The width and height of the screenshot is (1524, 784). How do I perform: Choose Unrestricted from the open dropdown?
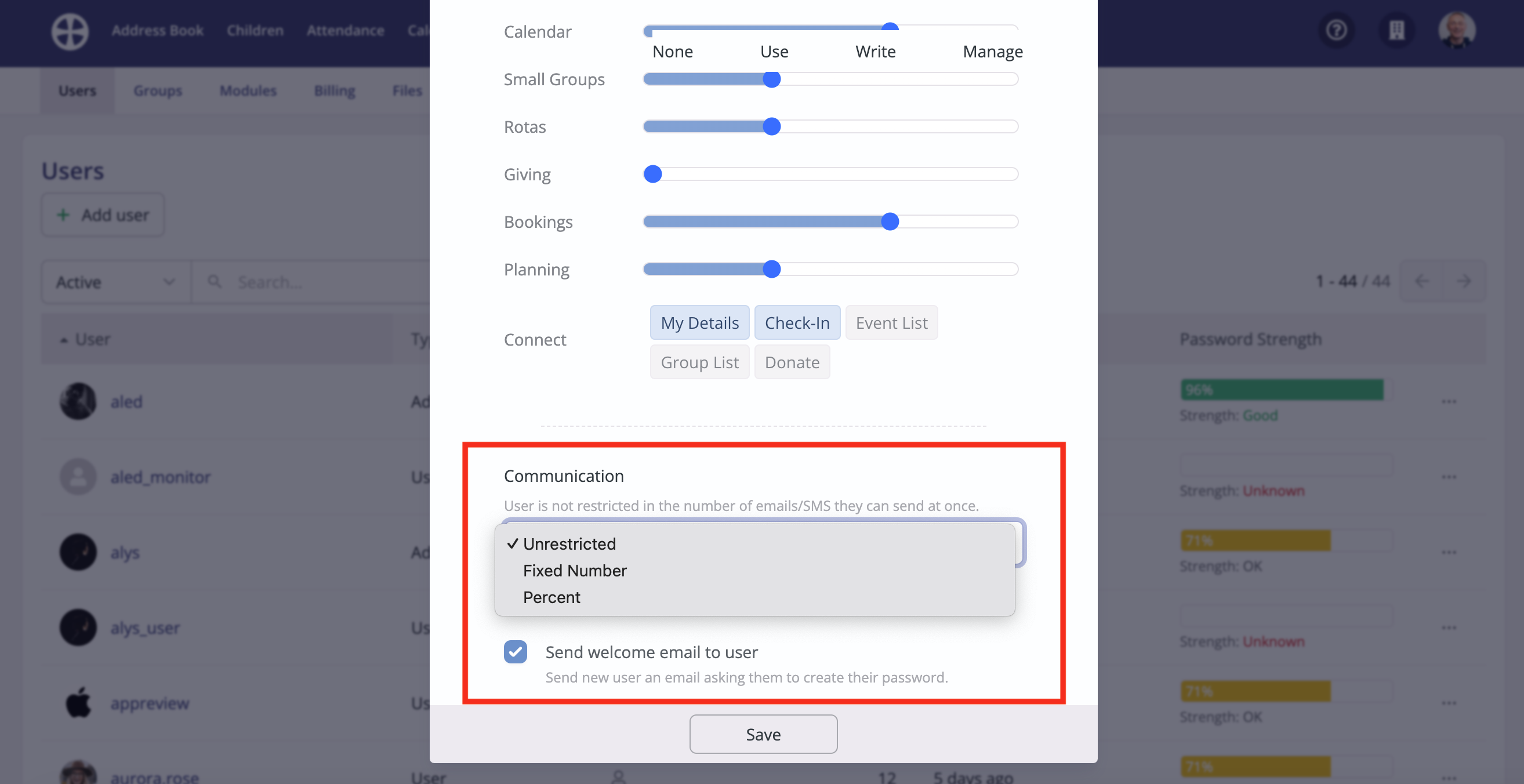coord(569,543)
